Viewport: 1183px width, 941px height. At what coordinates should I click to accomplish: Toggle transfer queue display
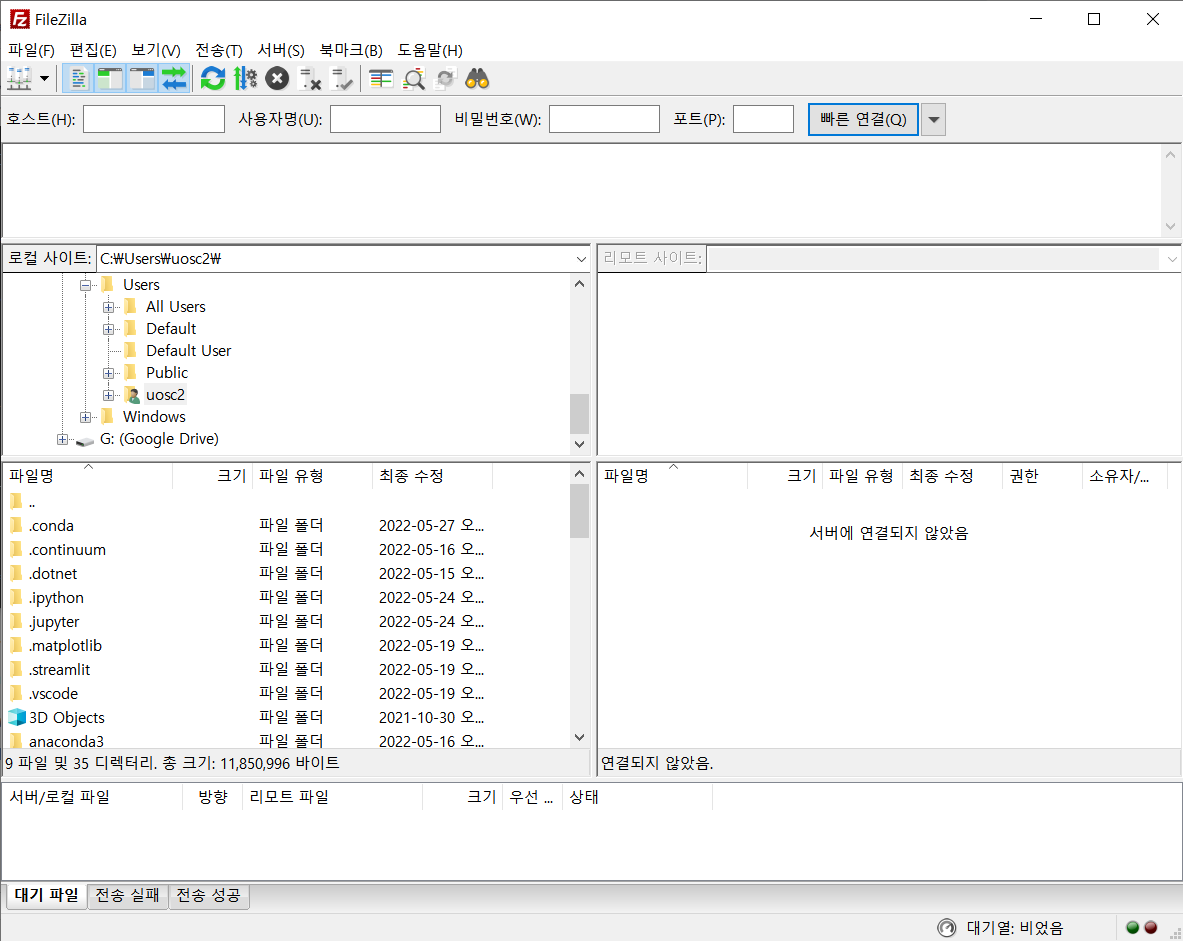[174, 78]
